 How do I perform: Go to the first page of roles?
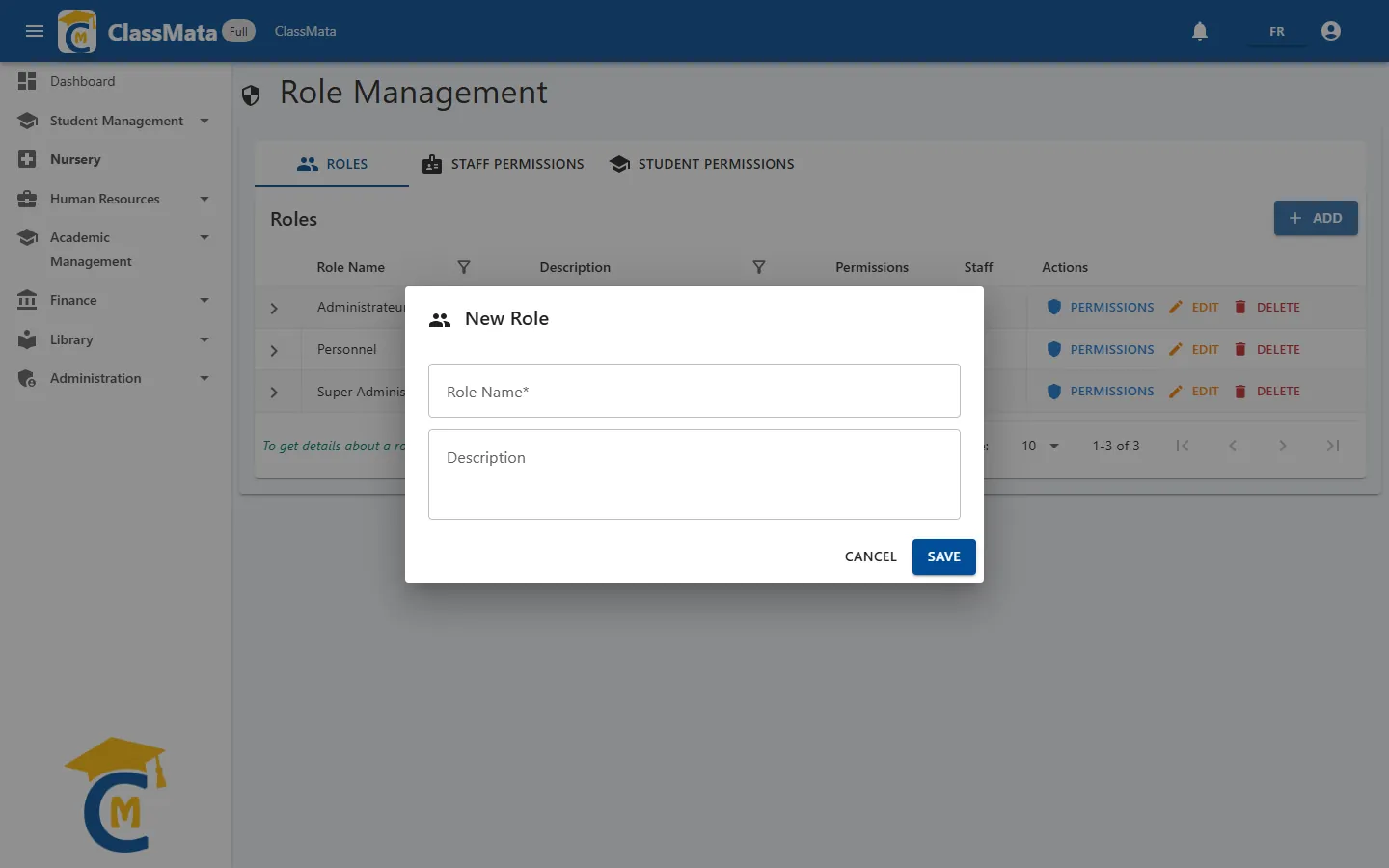[x=1183, y=446]
